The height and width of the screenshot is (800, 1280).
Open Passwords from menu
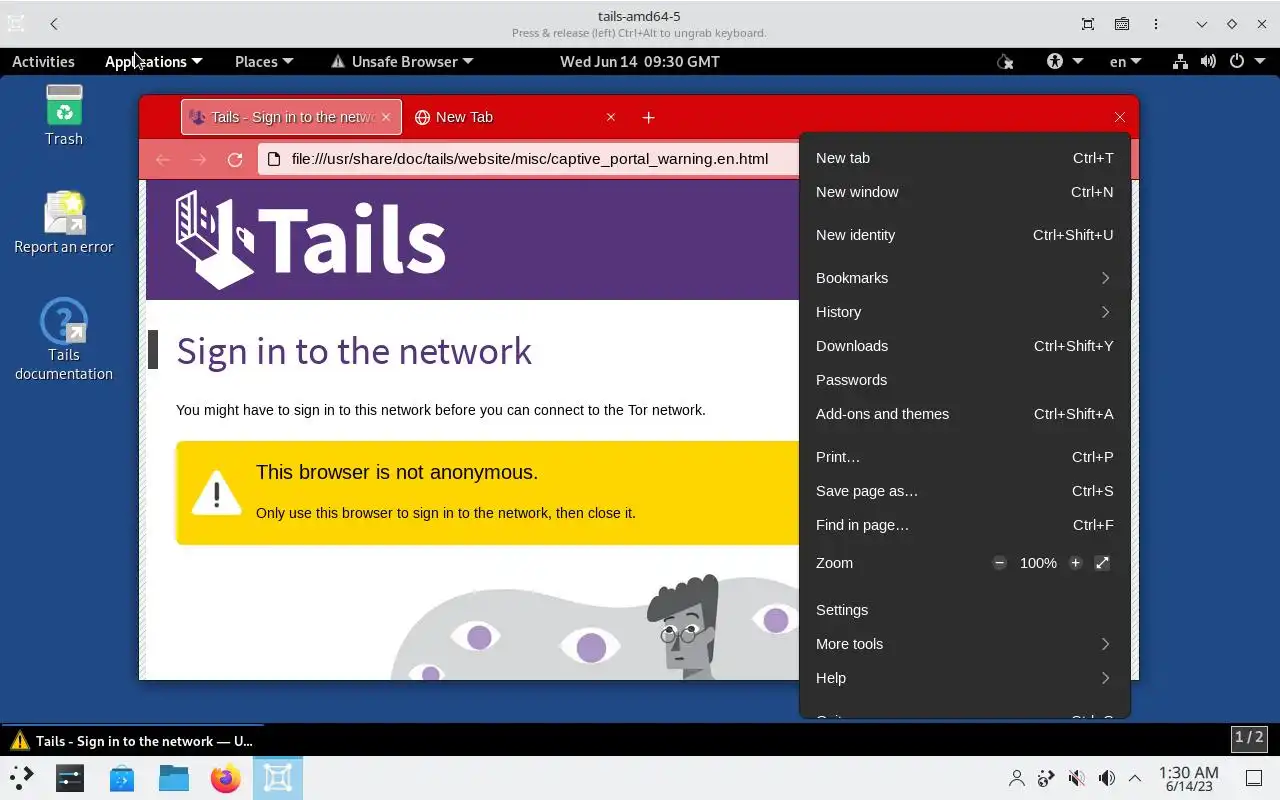pyautogui.click(x=965, y=380)
